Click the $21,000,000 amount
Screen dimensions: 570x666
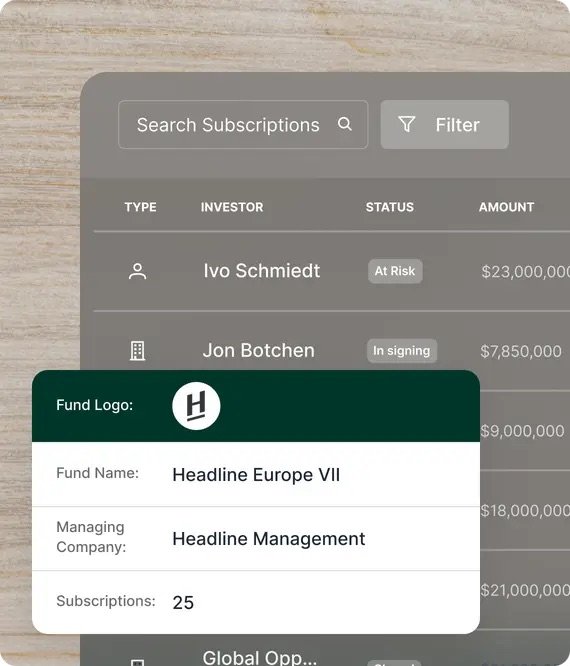coord(525,590)
